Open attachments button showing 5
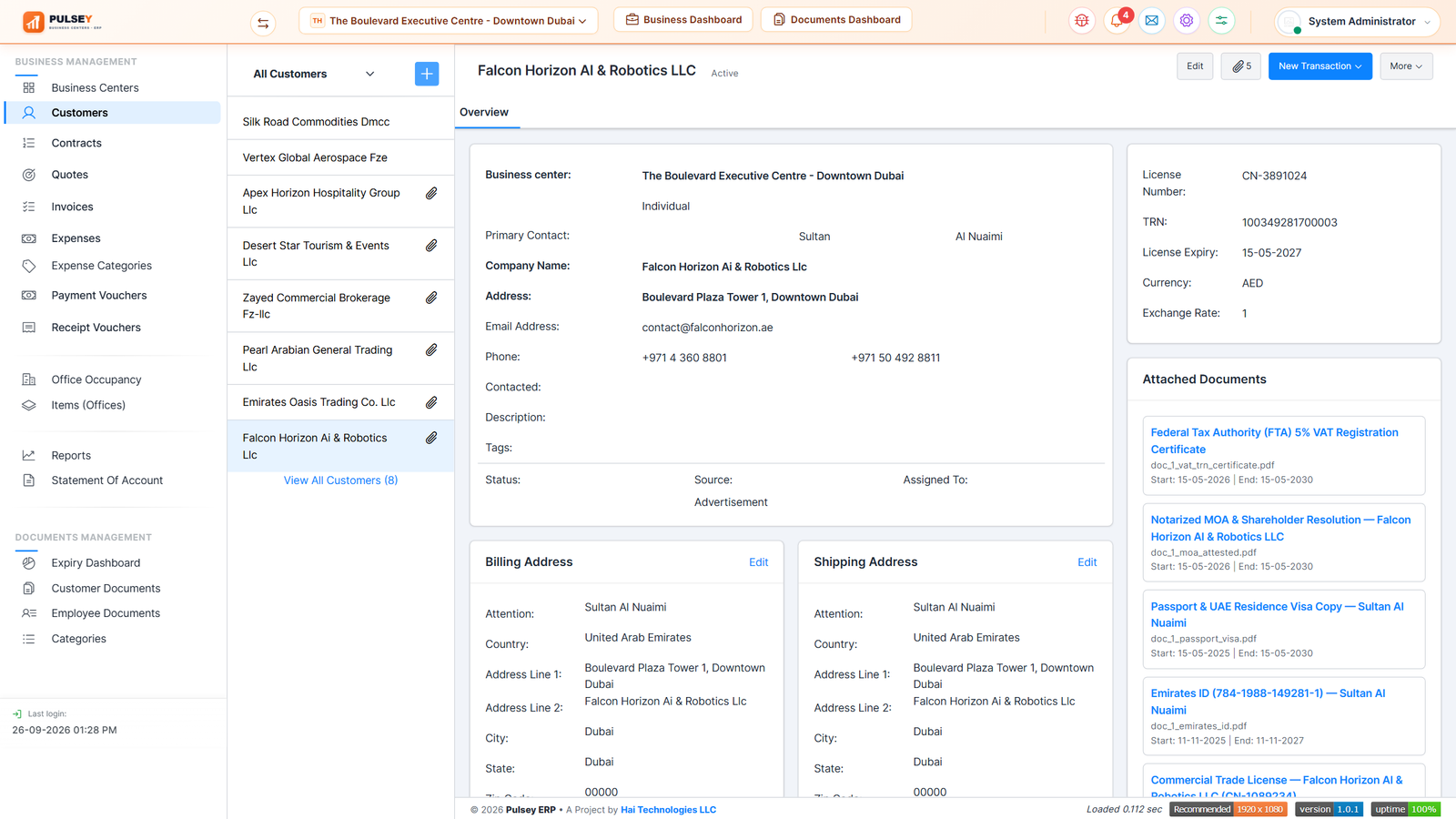The height and width of the screenshot is (819, 1456). pos(1242,66)
